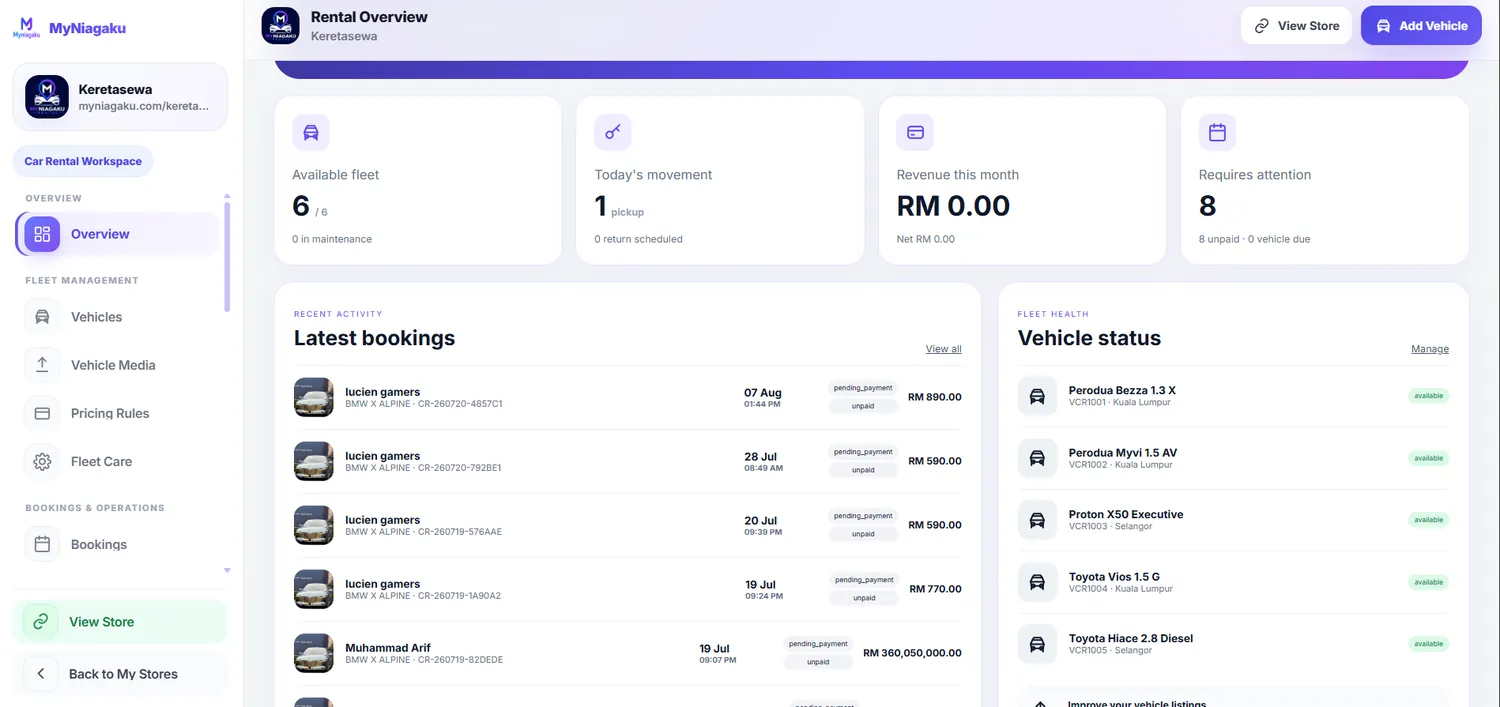The width and height of the screenshot is (1500, 707).
Task: Click pending_payment badge on 07 Aug booking
Action: pyautogui.click(x=863, y=388)
